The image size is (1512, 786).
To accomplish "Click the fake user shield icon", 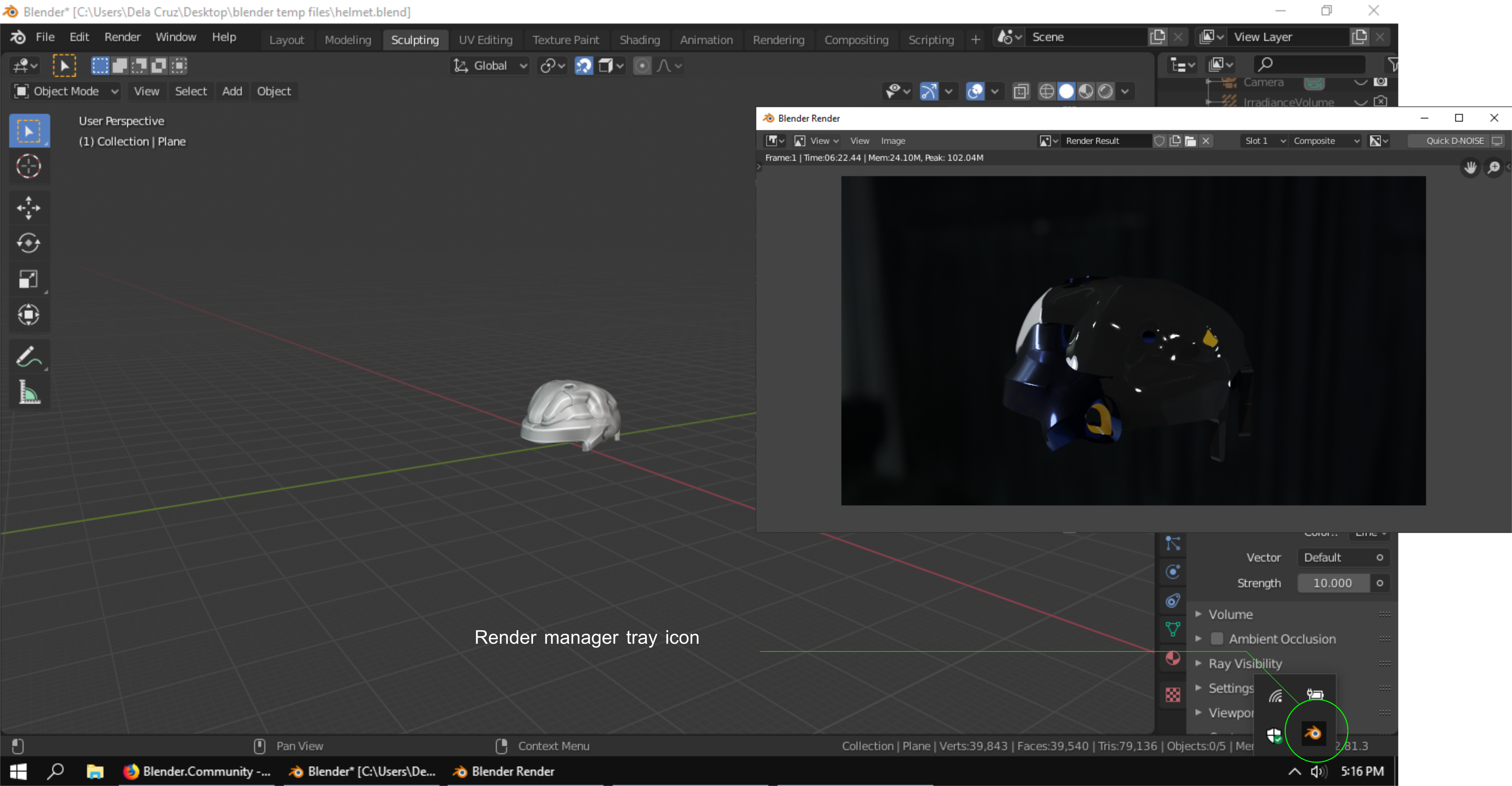I will coord(1159,141).
